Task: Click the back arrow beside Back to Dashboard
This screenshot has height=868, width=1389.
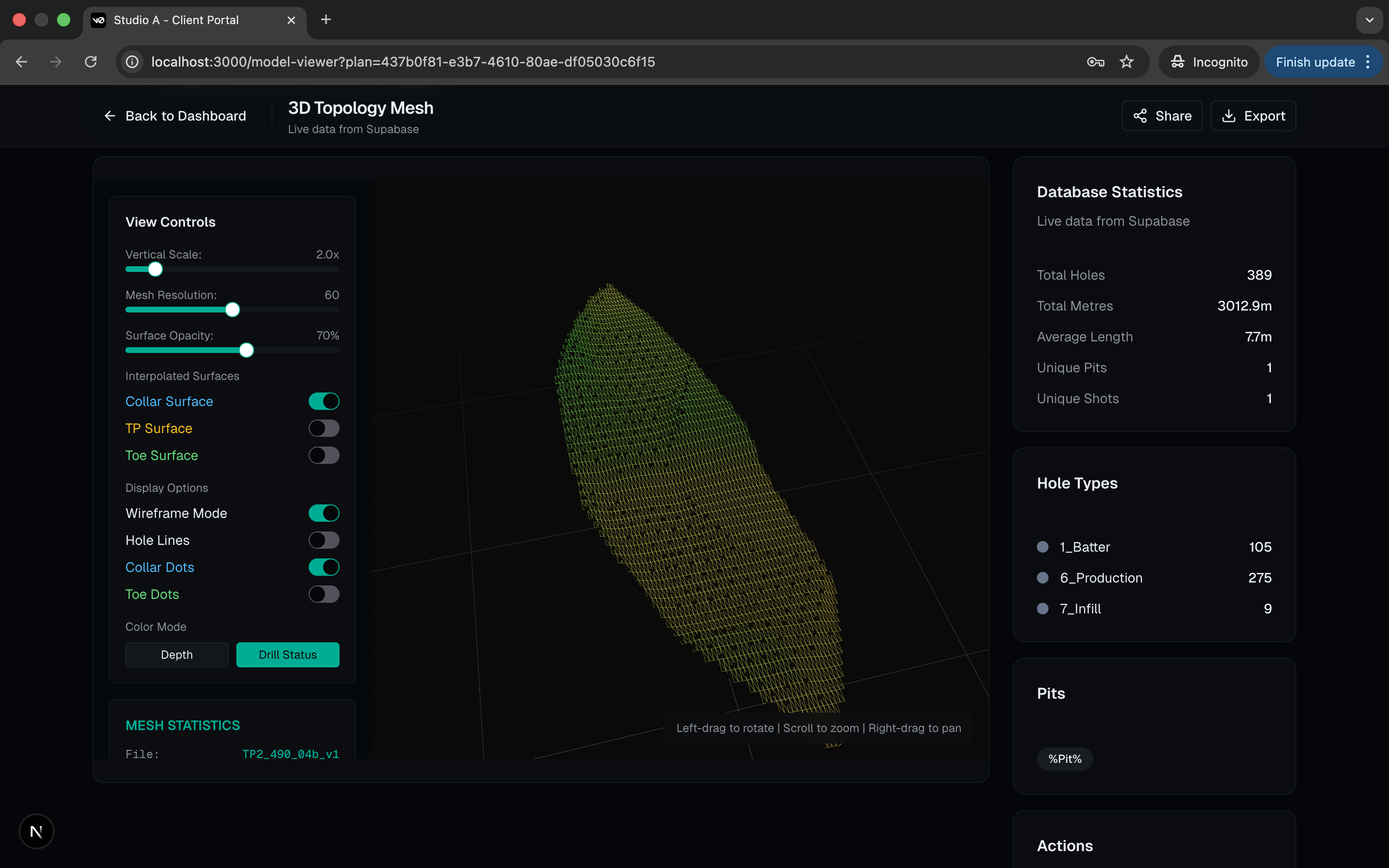Action: point(109,116)
